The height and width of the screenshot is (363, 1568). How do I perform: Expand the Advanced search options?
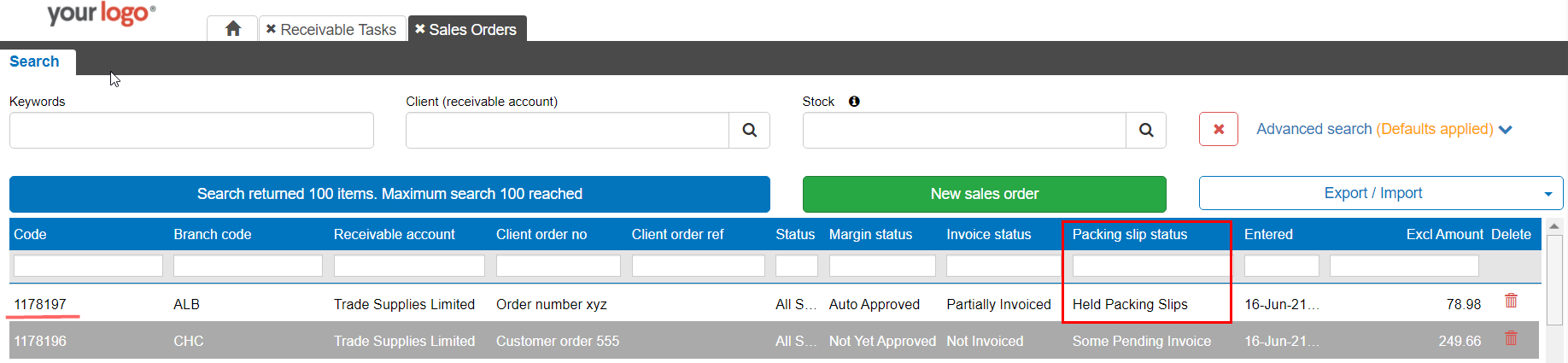point(1384,129)
